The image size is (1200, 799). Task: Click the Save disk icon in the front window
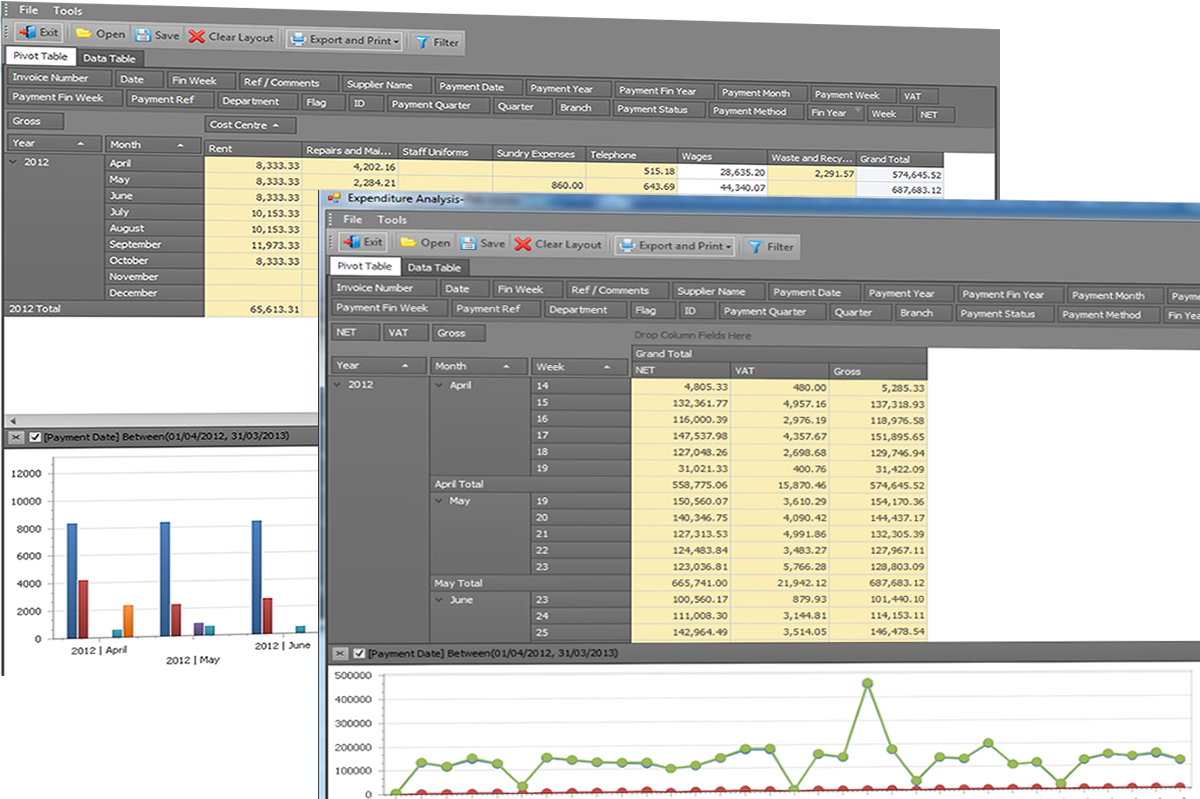[467, 243]
